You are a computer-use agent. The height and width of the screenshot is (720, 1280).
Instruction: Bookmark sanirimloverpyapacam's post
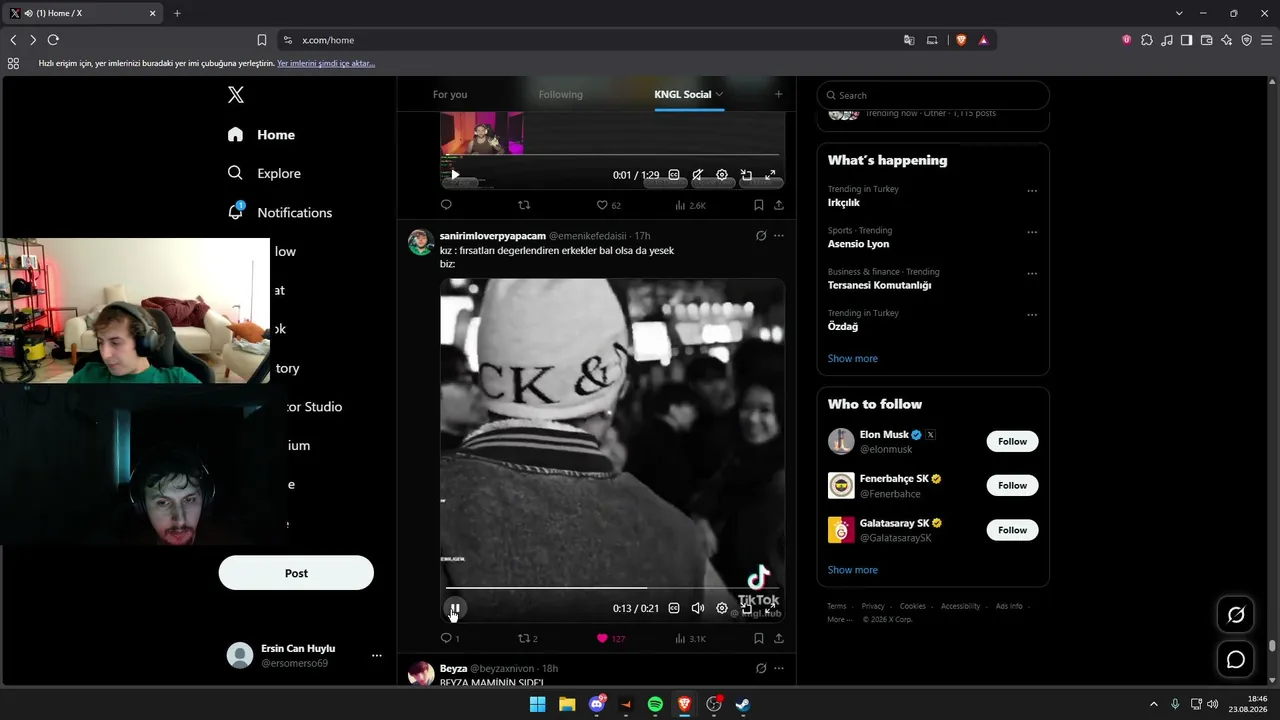pyautogui.click(x=759, y=638)
